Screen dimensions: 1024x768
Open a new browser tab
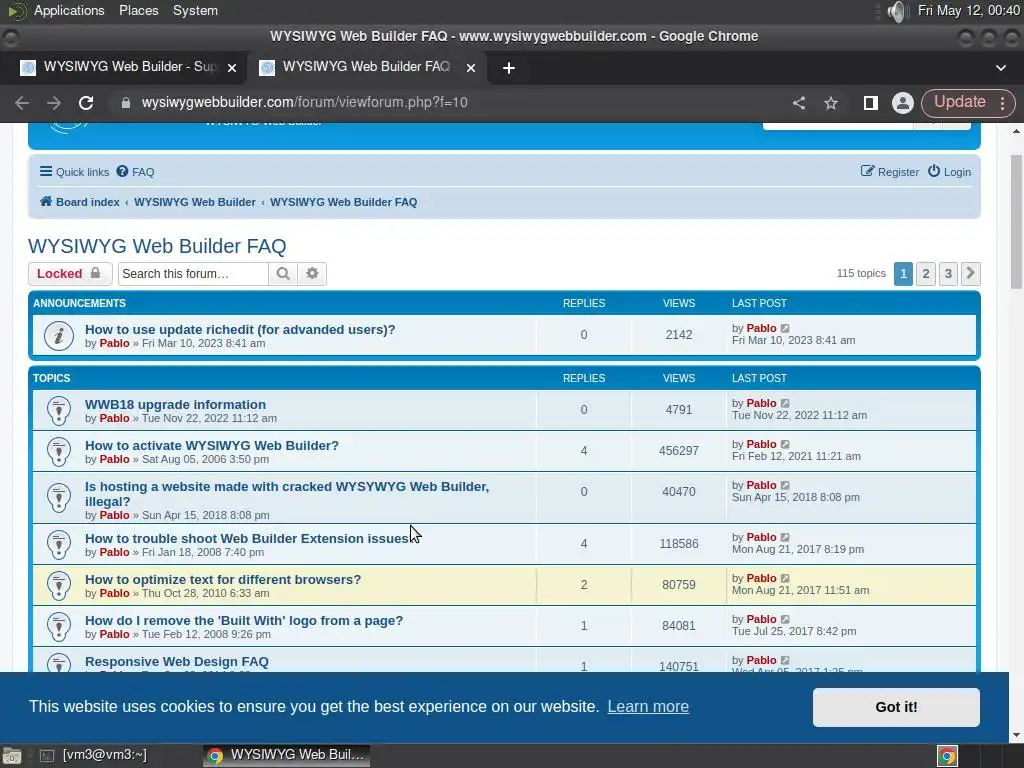(x=509, y=68)
